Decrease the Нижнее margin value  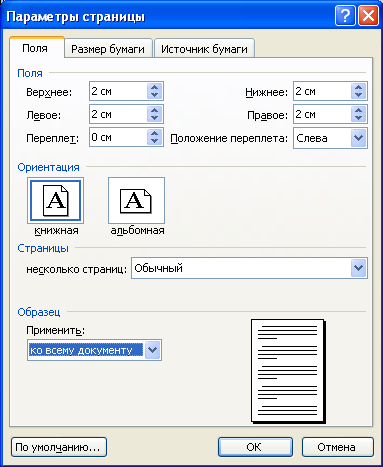[x=358, y=95]
